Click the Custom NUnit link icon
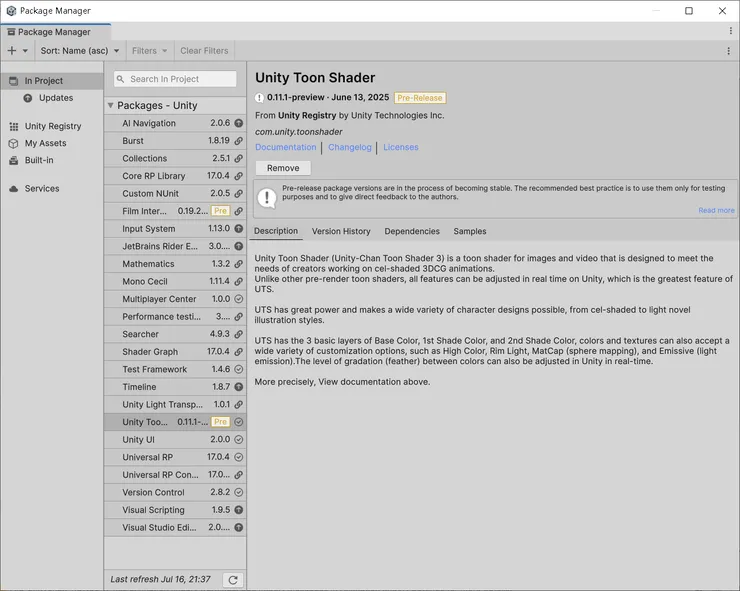Image resolution: width=740 pixels, height=591 pixels. pyautogui.click(x=239, y=194)
